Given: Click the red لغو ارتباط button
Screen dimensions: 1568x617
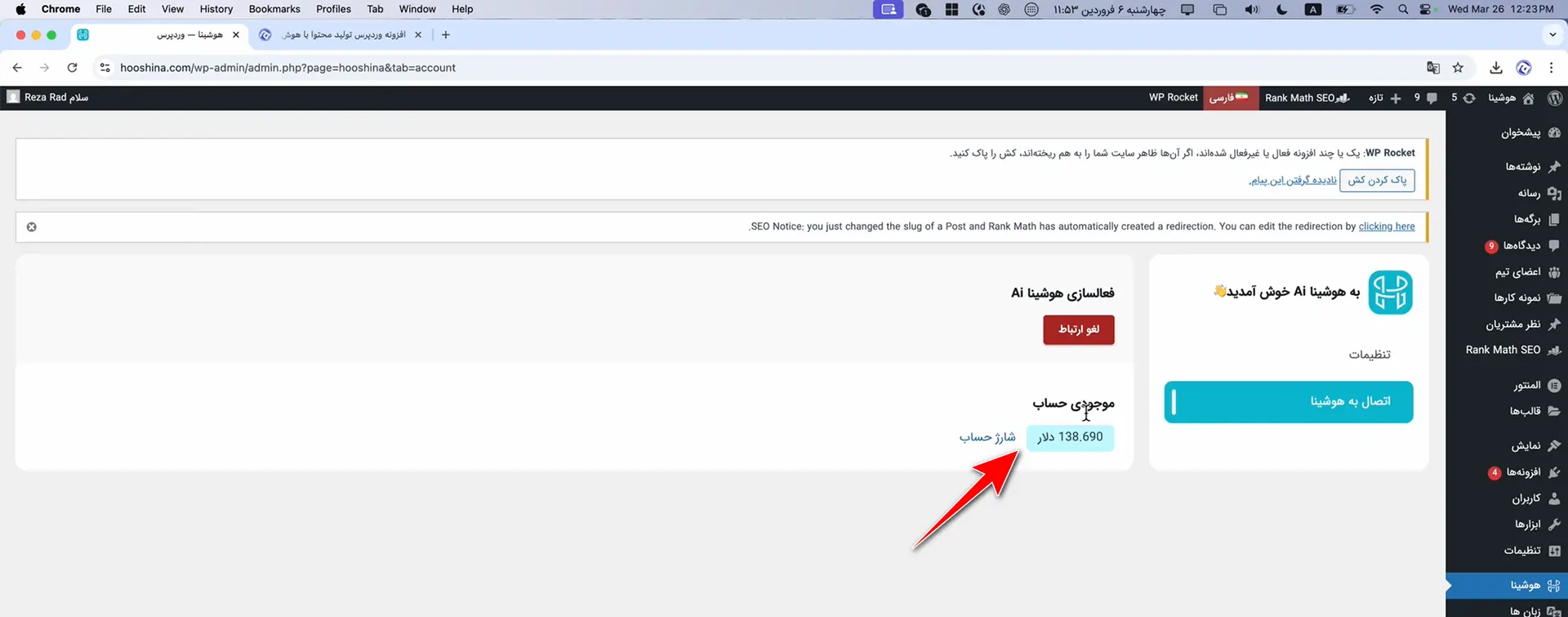Looking at the screenshot, I should coord(1078,329).
